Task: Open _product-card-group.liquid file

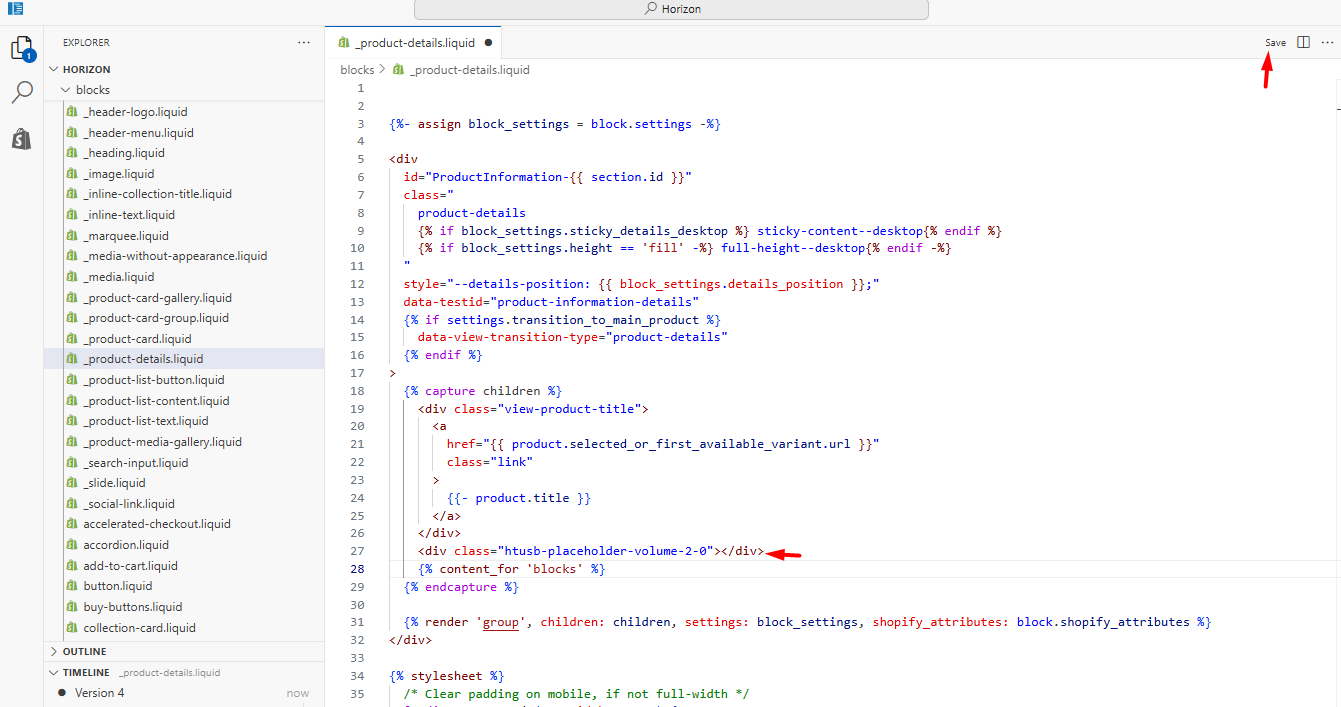Action: [156, 318]
